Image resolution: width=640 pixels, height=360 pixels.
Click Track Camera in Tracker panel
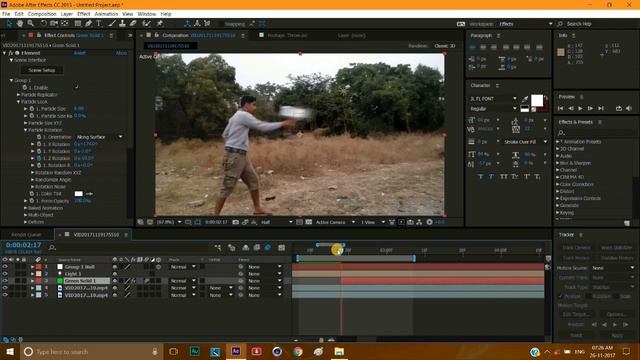(576, 248)
